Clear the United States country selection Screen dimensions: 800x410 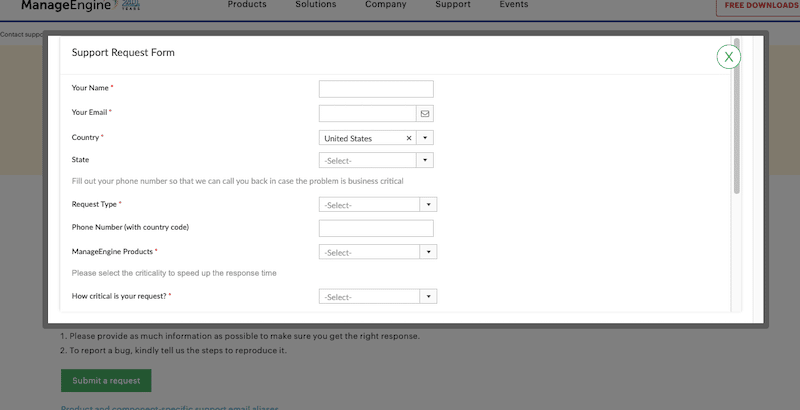[409, 138]
